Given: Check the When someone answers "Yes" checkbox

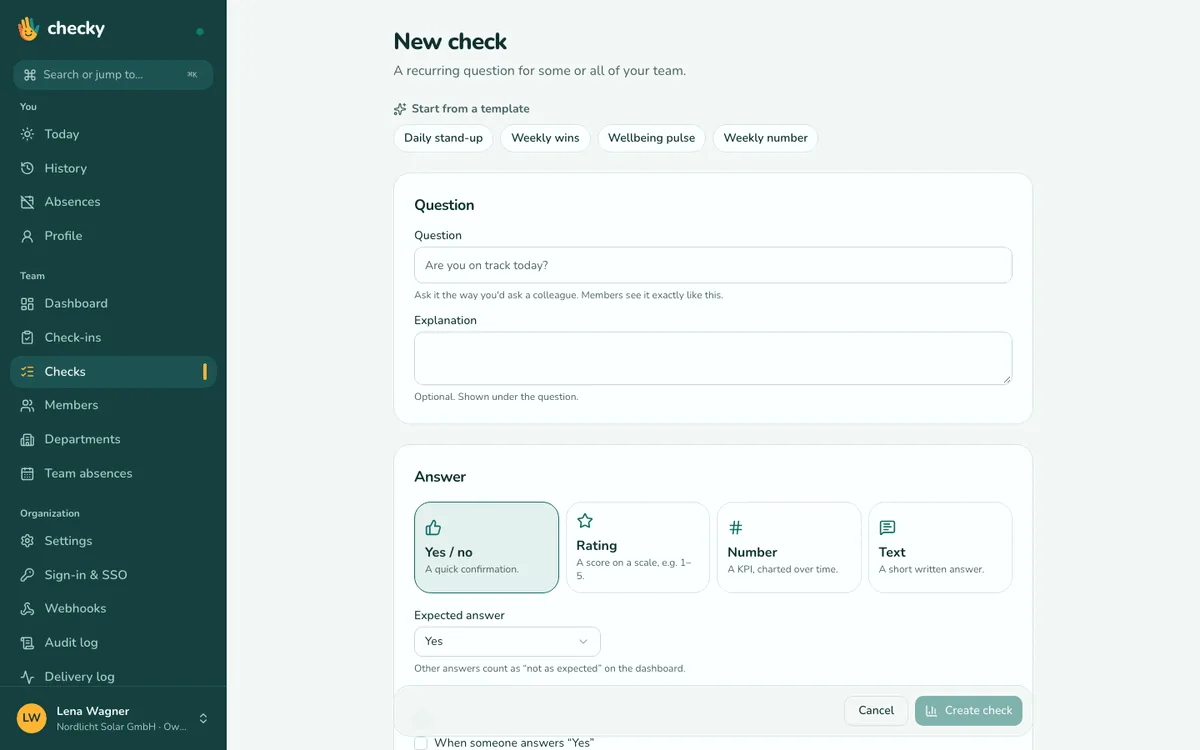Looking at the screenshot, I should pos(421,743).
